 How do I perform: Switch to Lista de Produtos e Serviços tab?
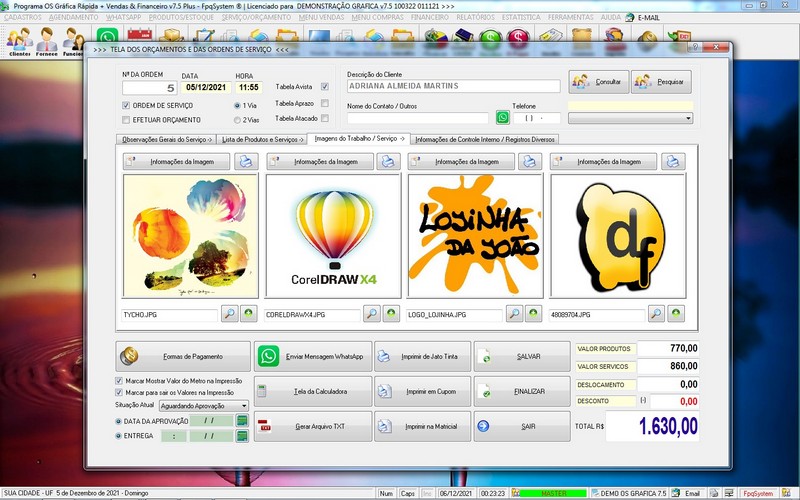point(262,139)
